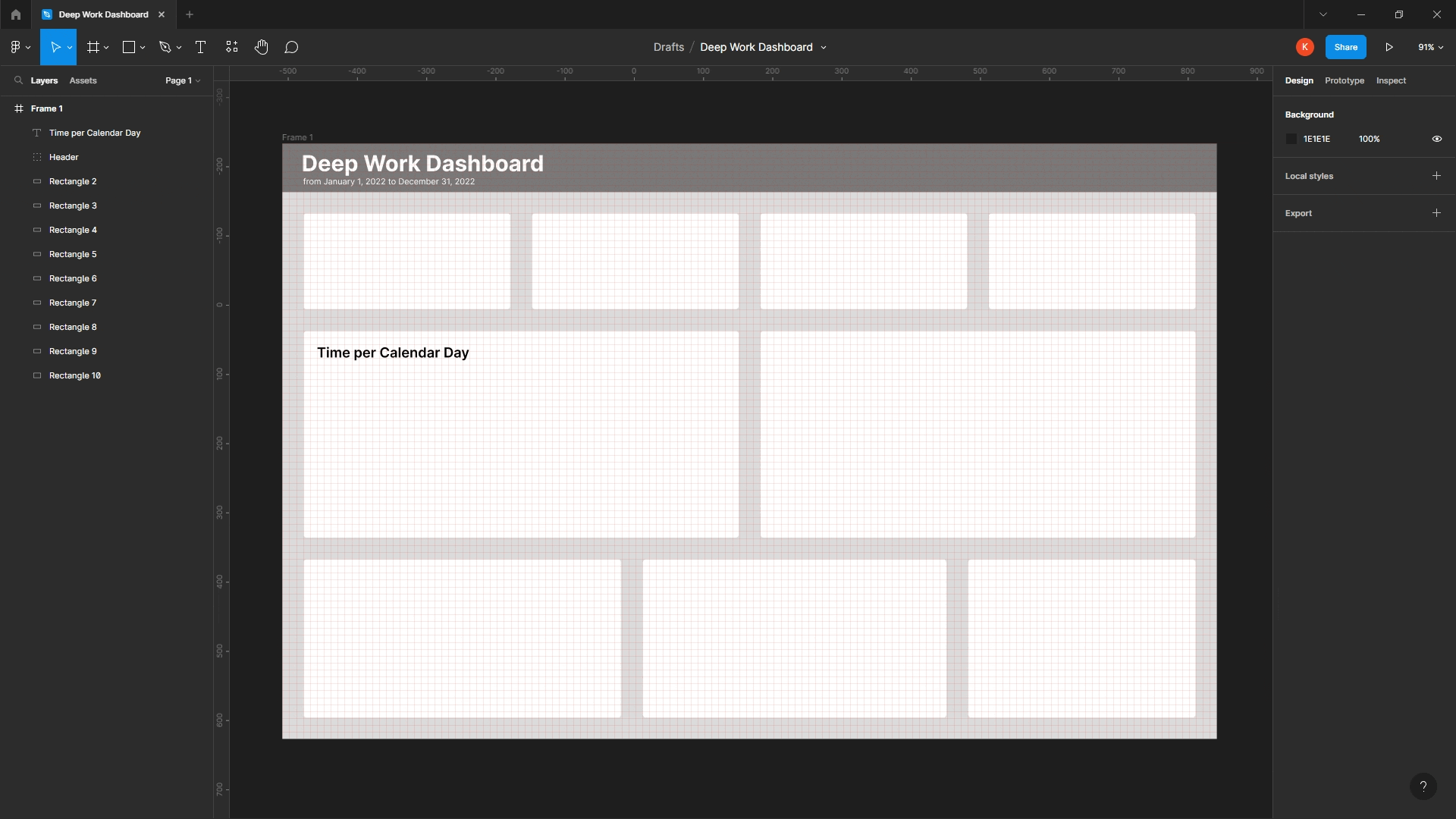This screenshot has width=1456, height=819.
Task: Switch to the Prototype tab
Action: tap(1344, 80)
